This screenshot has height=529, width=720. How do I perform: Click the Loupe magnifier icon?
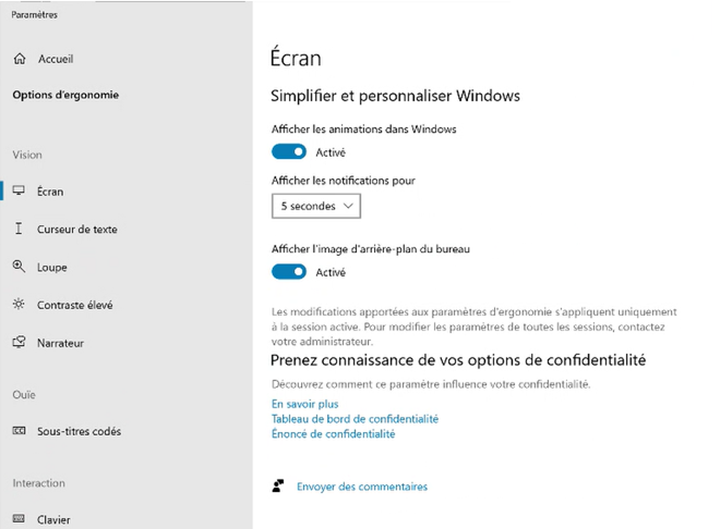click(19, 267)
